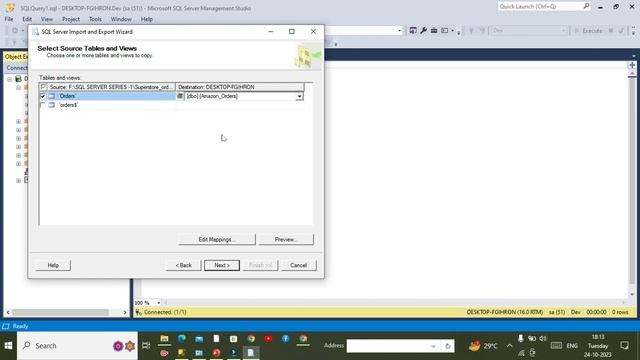Click the microphone icon in system tray
Viewport: 640px width, 360px height.
(x=521, y=338)
